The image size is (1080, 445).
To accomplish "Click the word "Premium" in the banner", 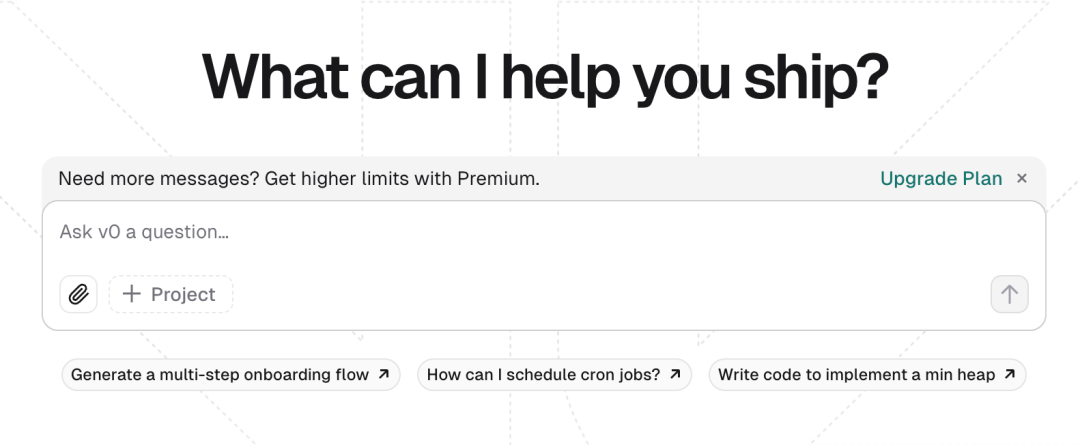I will point(496,179).
